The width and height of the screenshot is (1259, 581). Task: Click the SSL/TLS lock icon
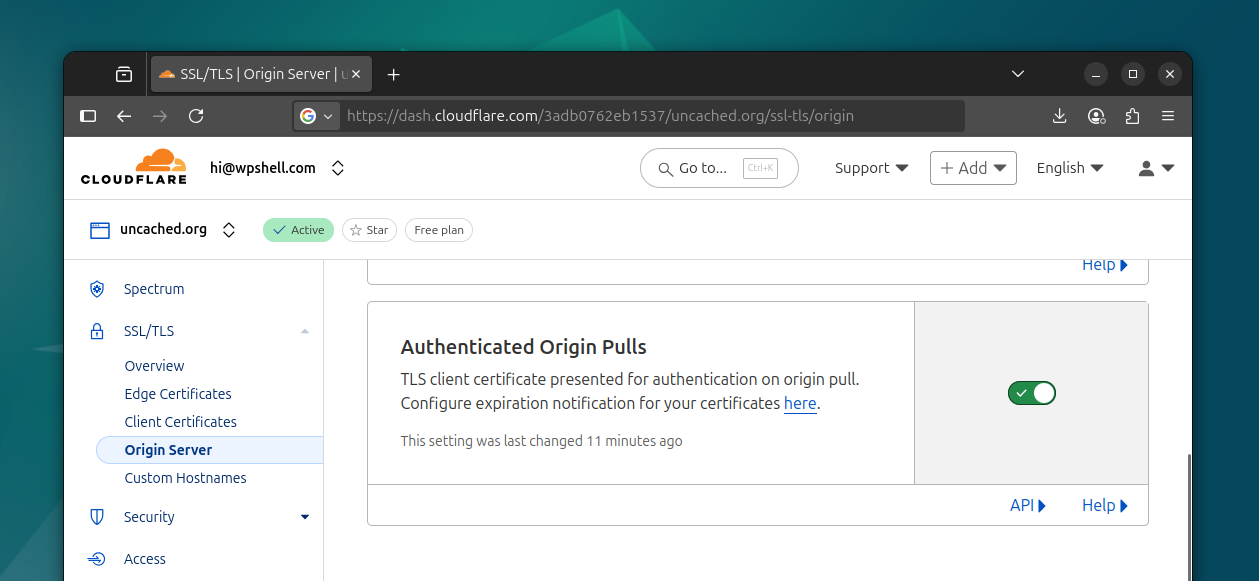pos(97,331)
